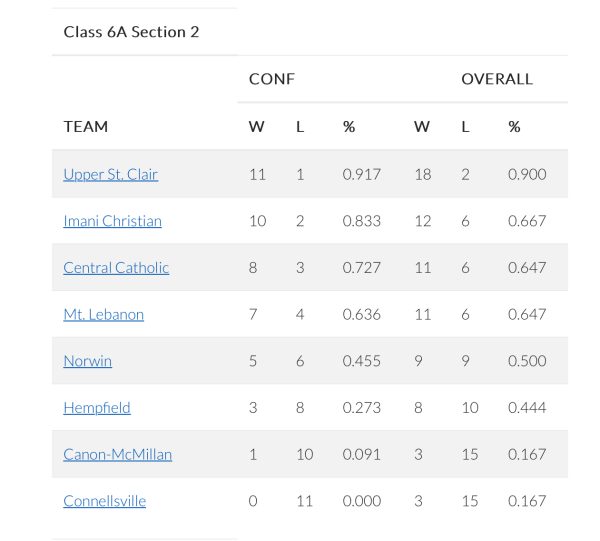Screen dimensions: 600x541
Task: Select the Hempfield team link
Action: [x=97, y=408]
